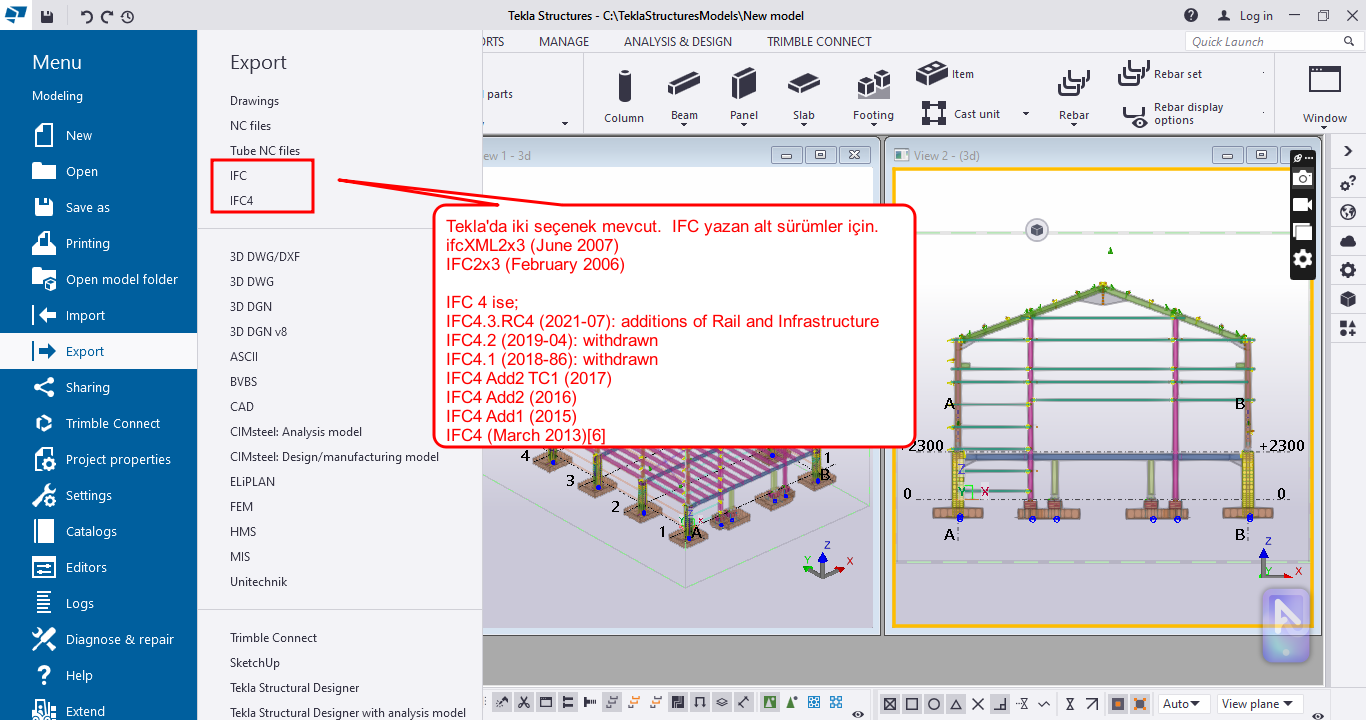Choose IFC in the Export list
This screenshot has width=1366, height=720.
[238, 175]
